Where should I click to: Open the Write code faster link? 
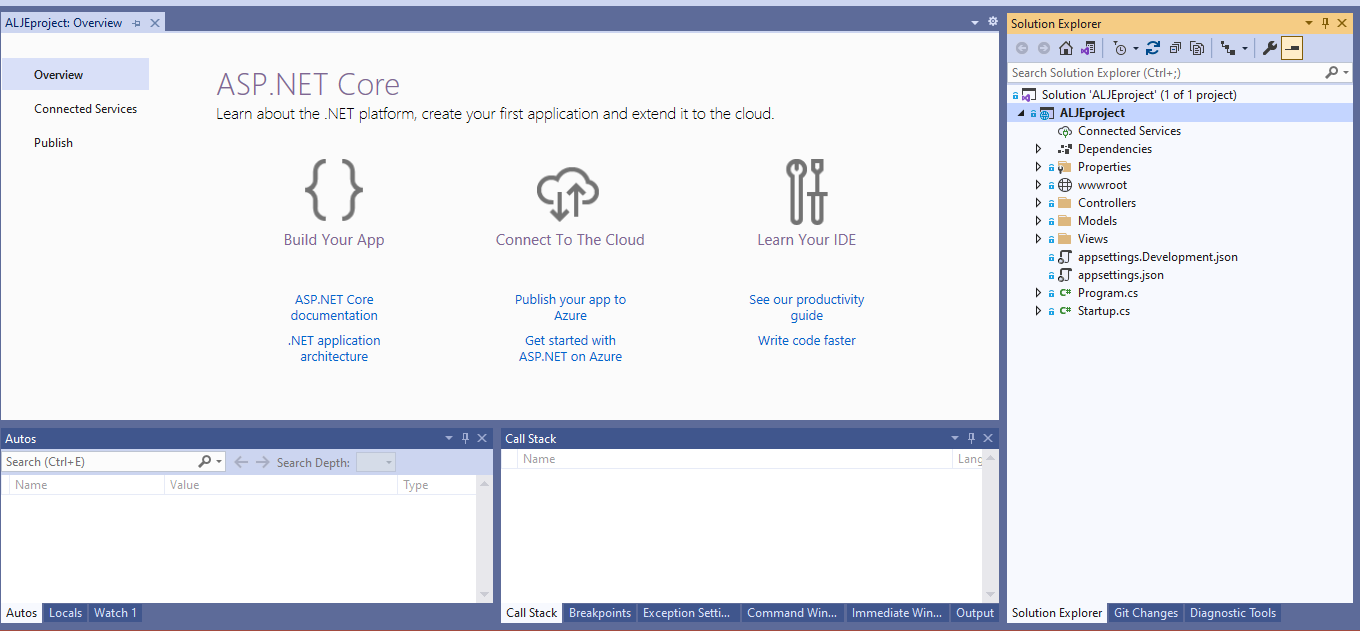coord(807,340)
